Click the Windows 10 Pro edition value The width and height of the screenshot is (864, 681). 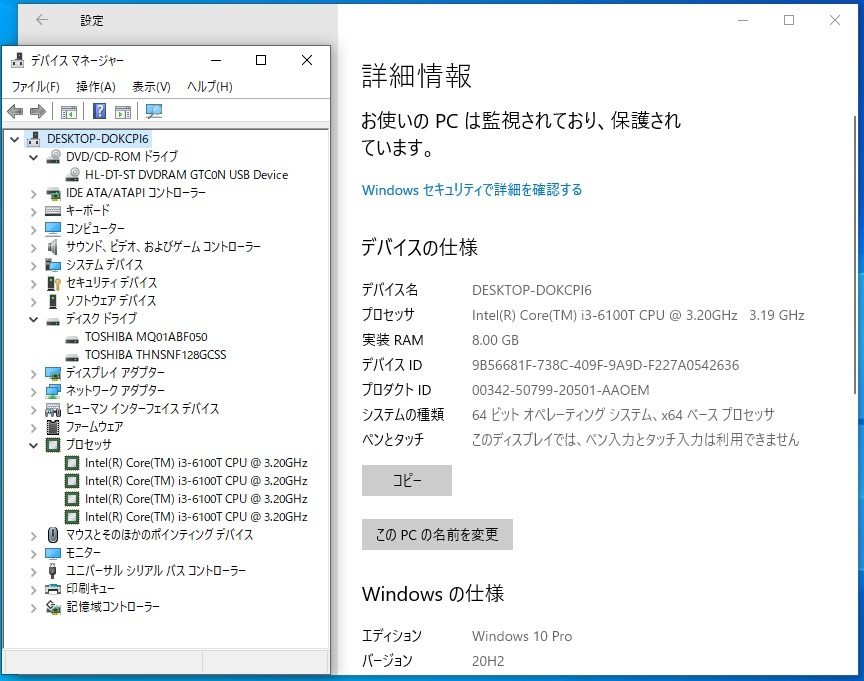tap(522, 636)
